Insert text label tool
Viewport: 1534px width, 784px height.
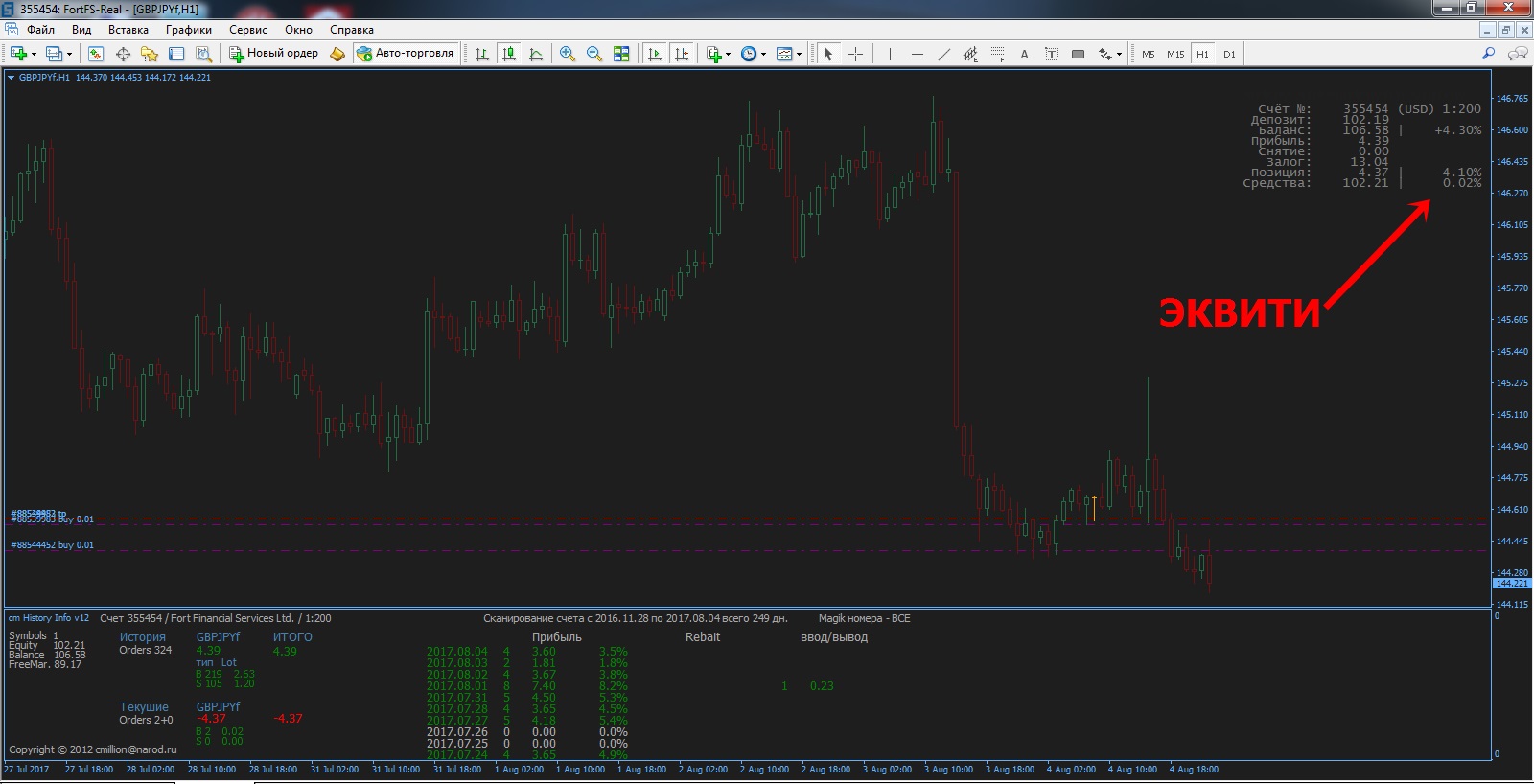(x=1051, y=54)
